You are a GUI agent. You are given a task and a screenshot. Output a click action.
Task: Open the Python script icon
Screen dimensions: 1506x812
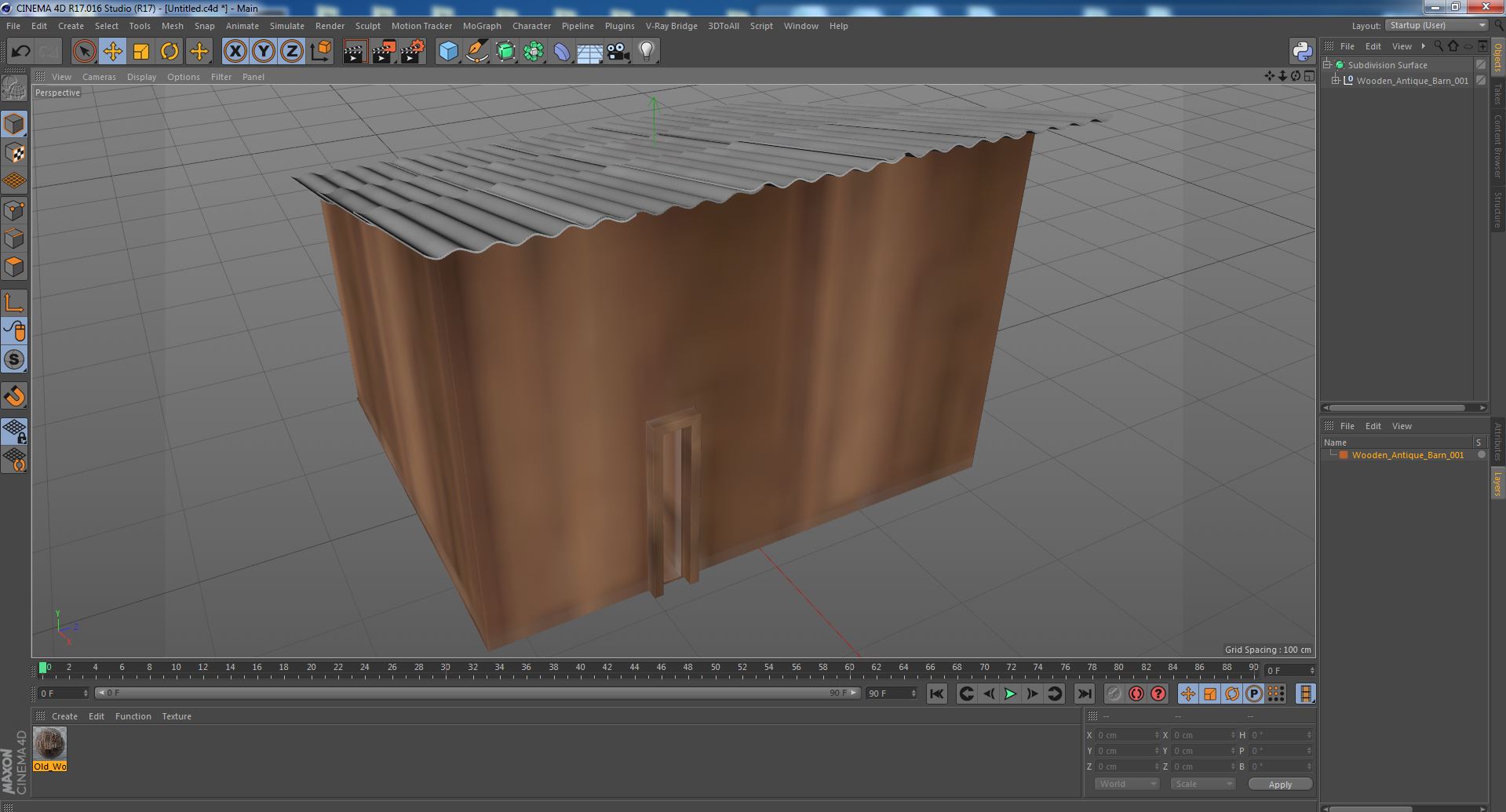[x=1302, y=52]
